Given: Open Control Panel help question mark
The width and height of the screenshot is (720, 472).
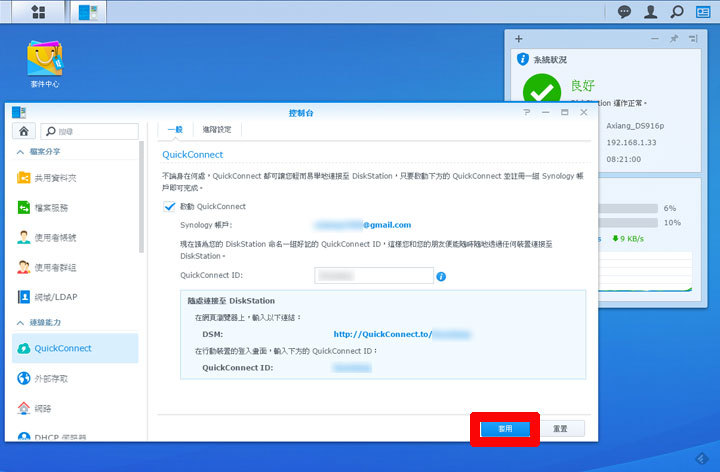Looking at the screenshot, I should tap(527, 112).
